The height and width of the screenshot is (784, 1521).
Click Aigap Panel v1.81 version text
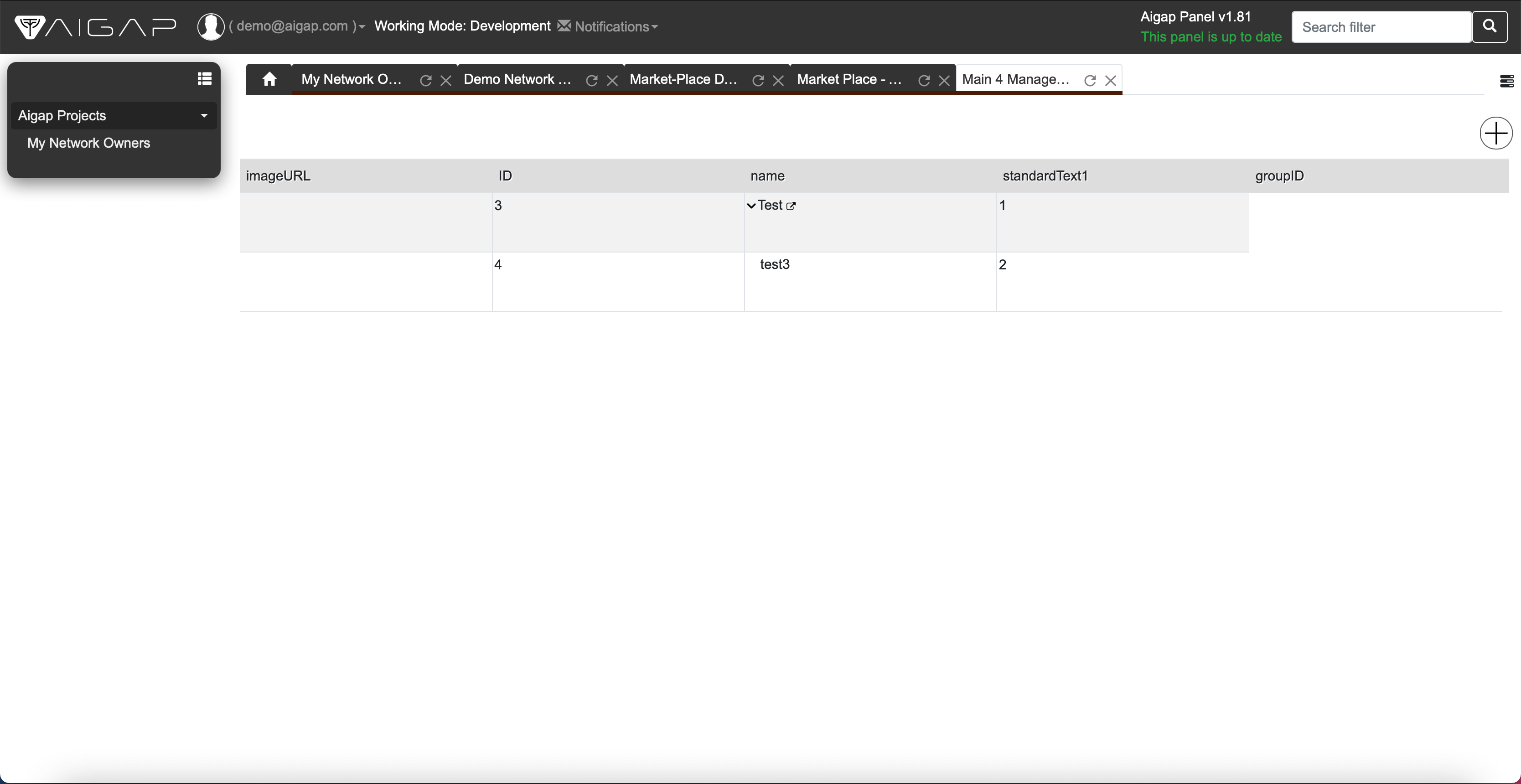[x=1195, y=16]
